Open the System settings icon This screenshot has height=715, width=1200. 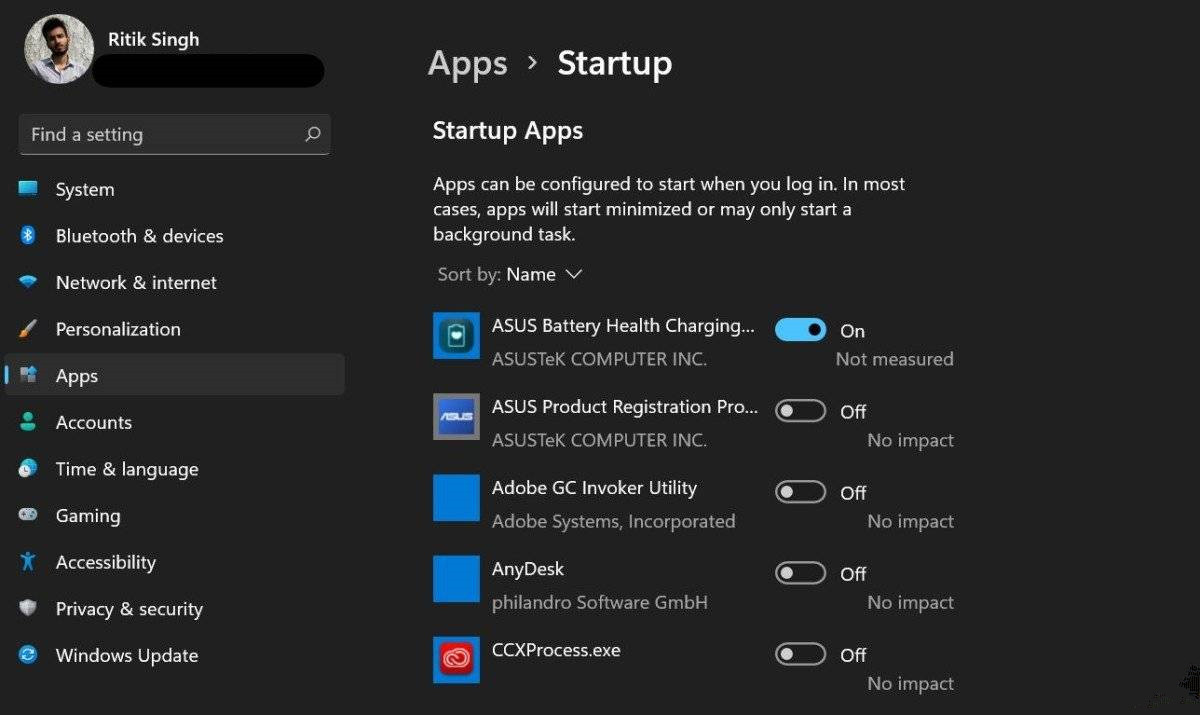click(30, 188)
